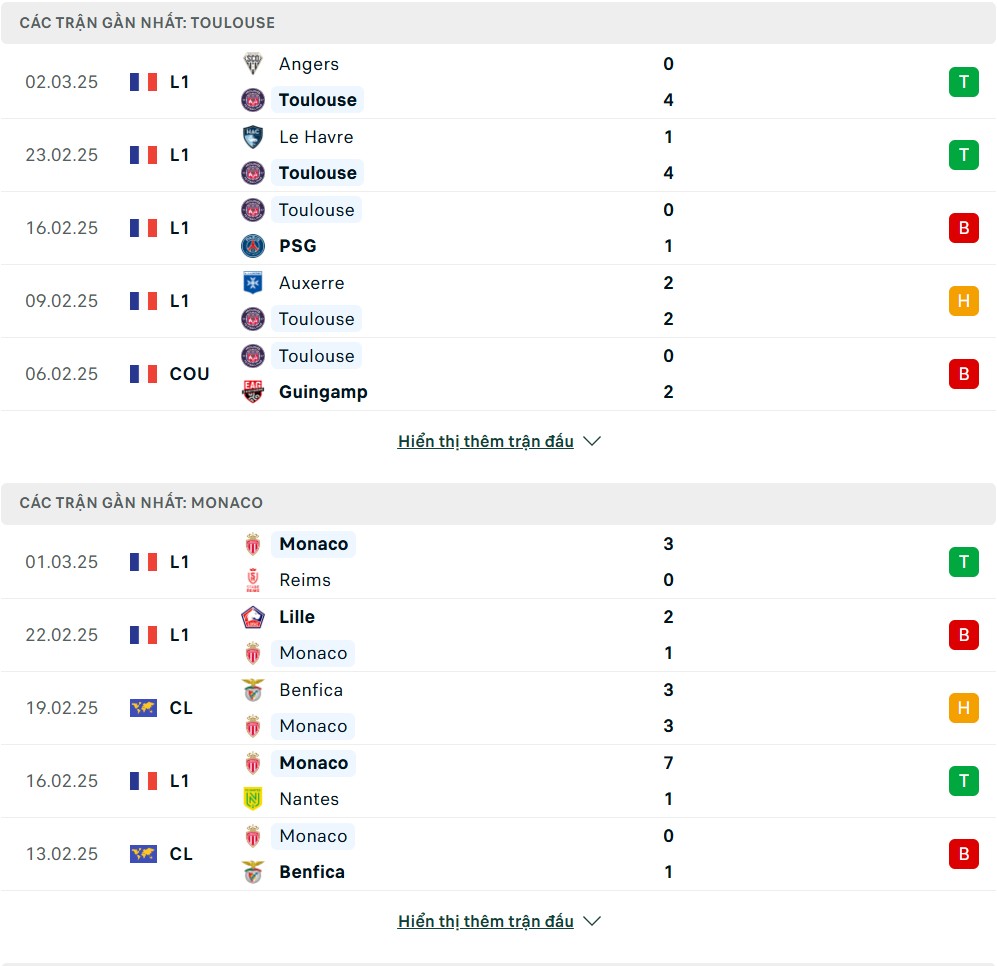Click the Guingamp team logo
Image resolution: width=997 pixels, height=966 pixels.
click(253, 392)
